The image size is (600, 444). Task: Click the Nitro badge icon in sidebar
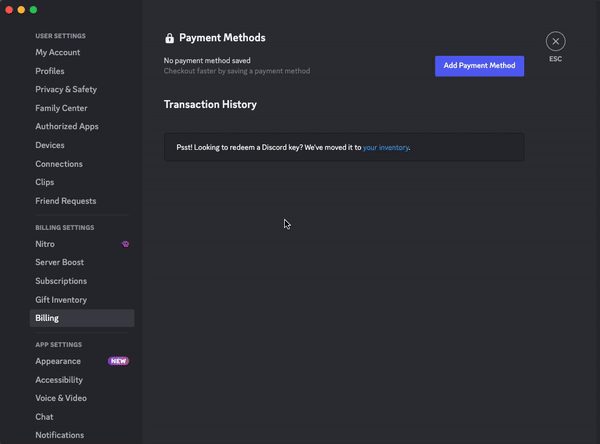pos(125,244)
